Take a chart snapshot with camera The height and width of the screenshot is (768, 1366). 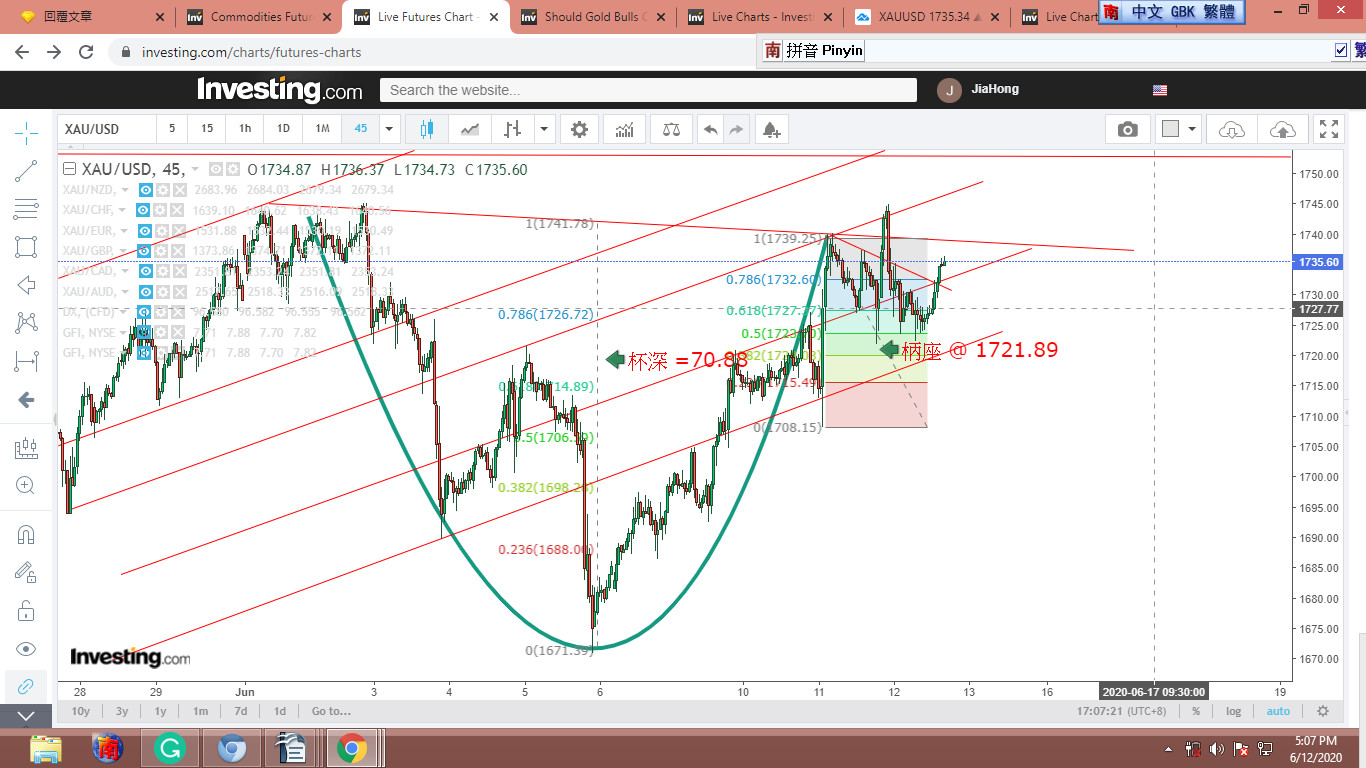1128,129
